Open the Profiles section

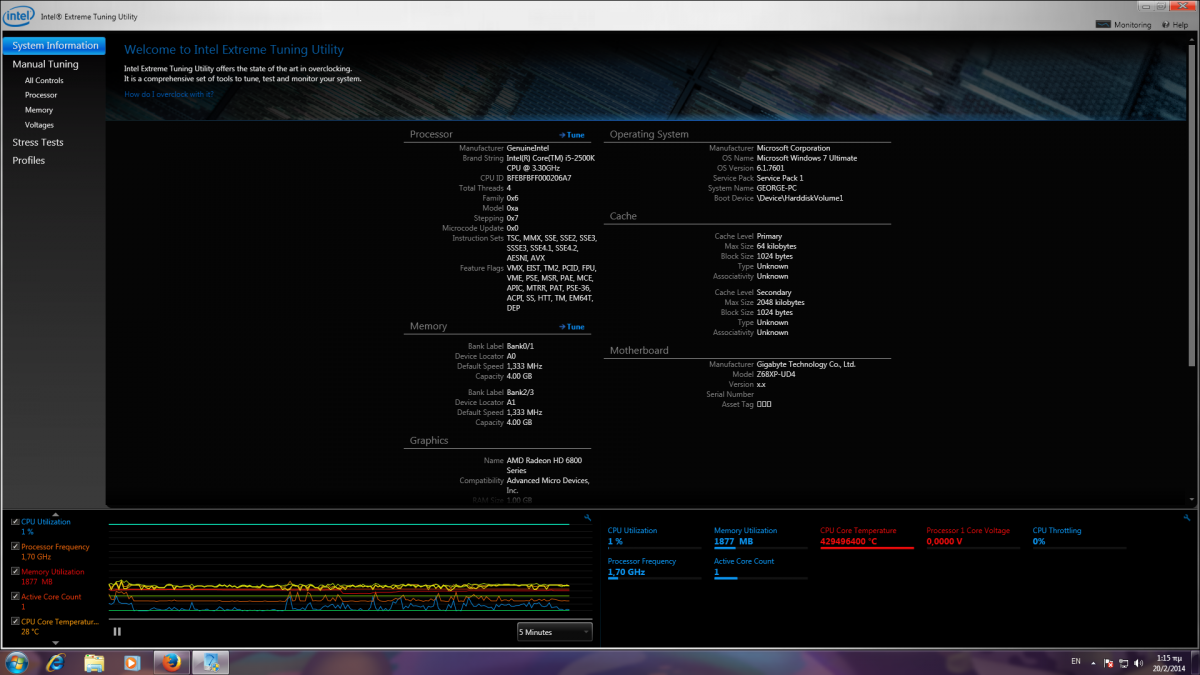pos(28,160)
